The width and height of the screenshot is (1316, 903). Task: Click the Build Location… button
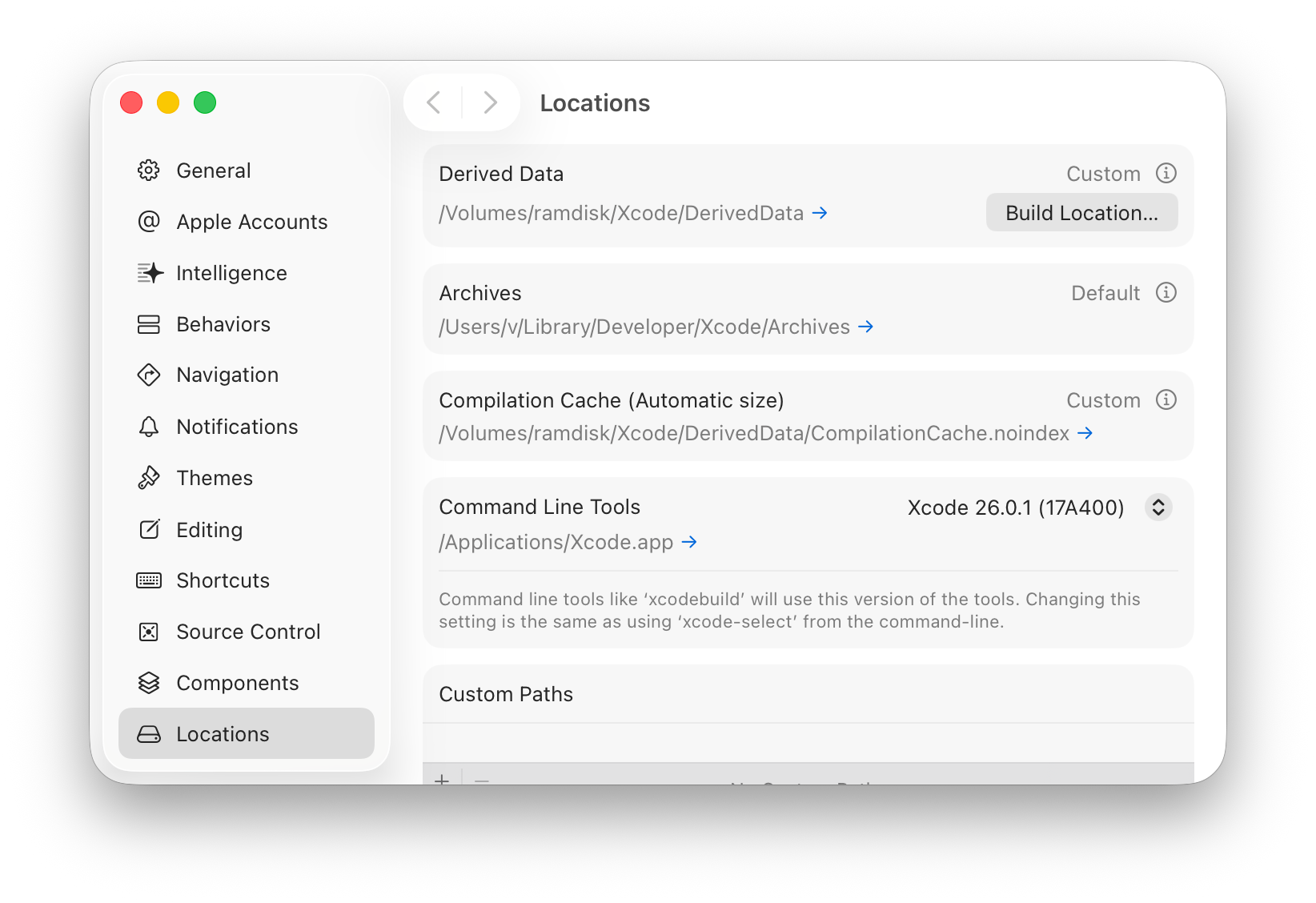(x=1081, y=213)
